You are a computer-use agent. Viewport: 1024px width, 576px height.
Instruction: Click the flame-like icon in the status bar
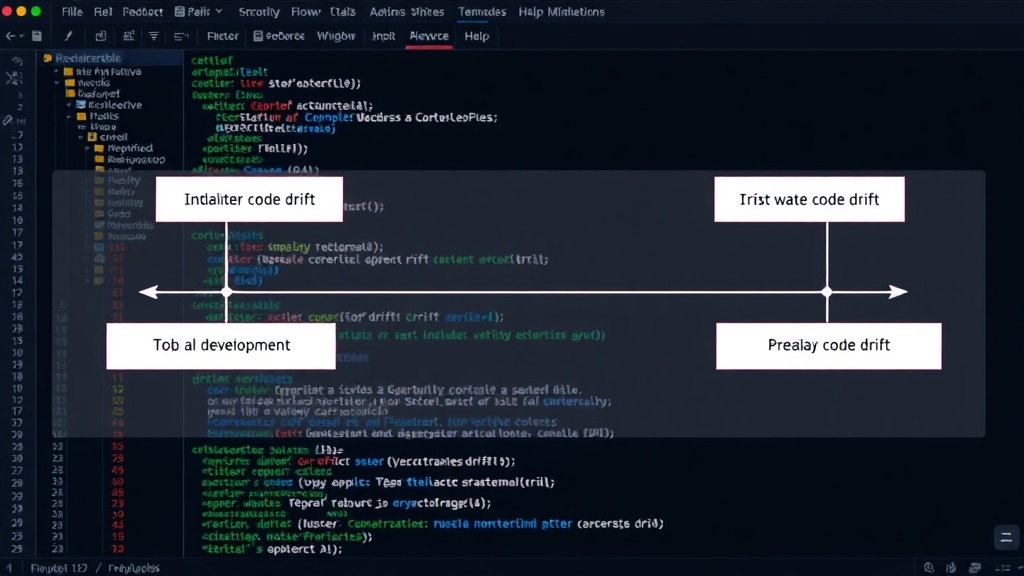pyautogui.click(x=952, y=568)
